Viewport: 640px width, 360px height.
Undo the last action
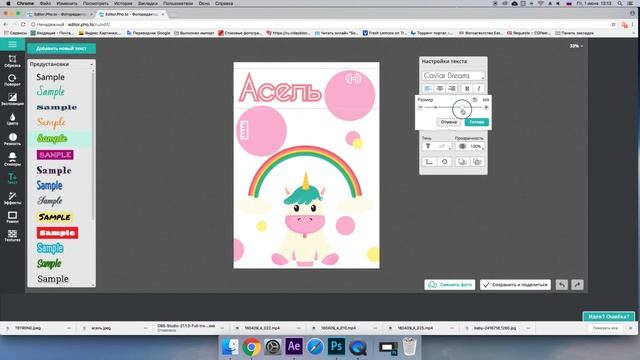(562, 284)
